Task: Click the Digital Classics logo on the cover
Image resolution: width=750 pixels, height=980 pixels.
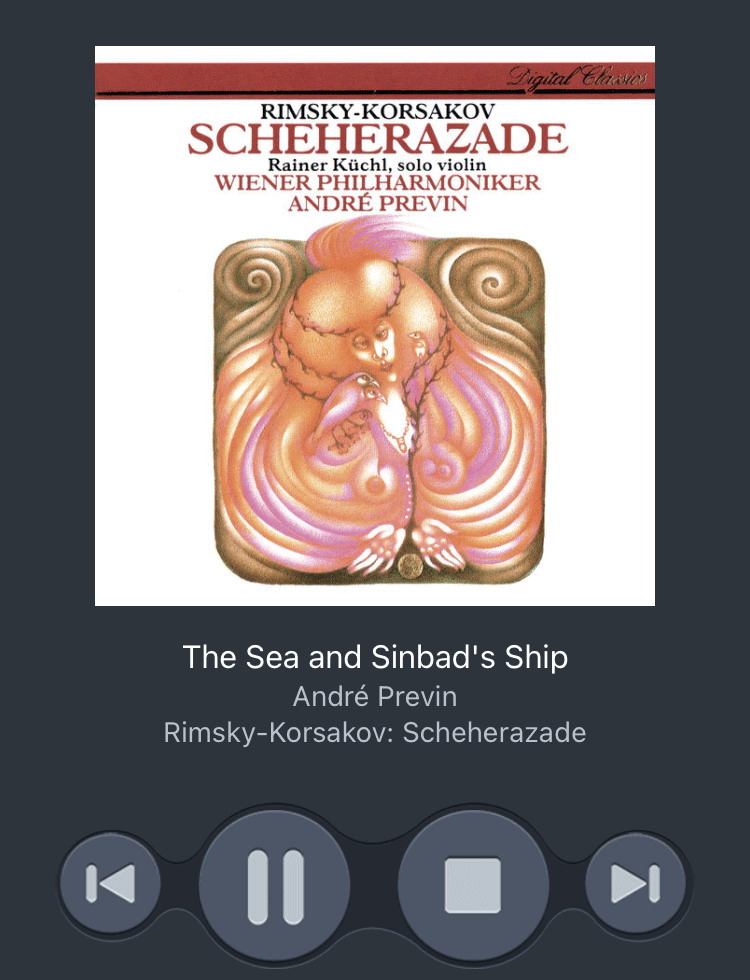Action: point(577,78)
